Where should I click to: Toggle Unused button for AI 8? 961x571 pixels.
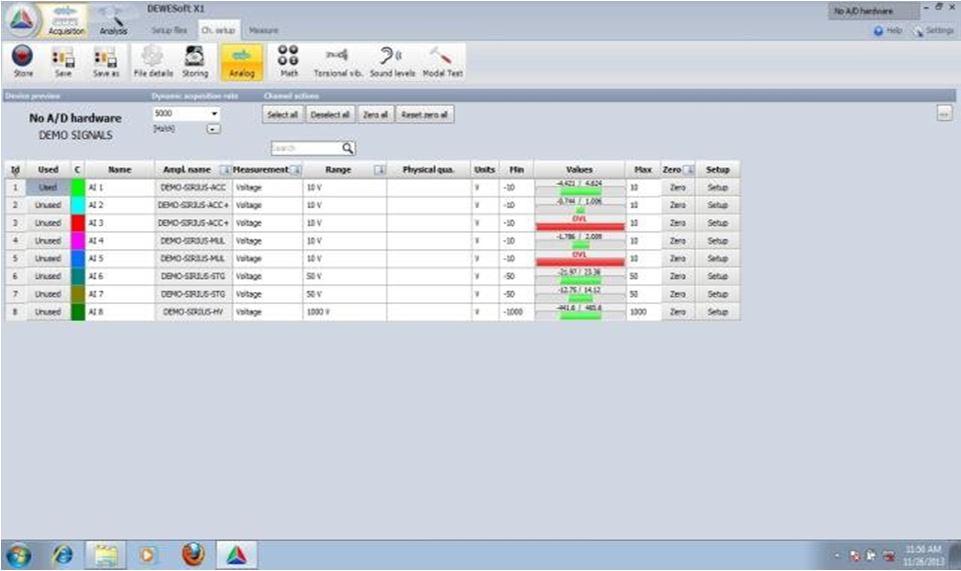(x=48, y=312)
